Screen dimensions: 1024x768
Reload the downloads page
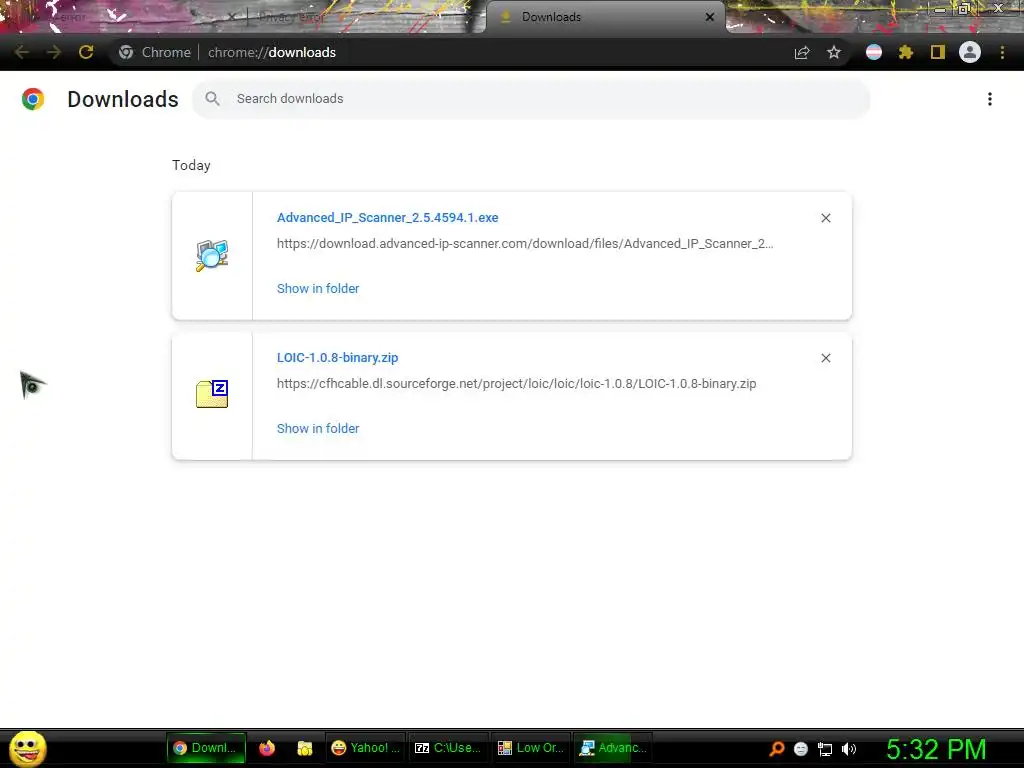(86, 52)
